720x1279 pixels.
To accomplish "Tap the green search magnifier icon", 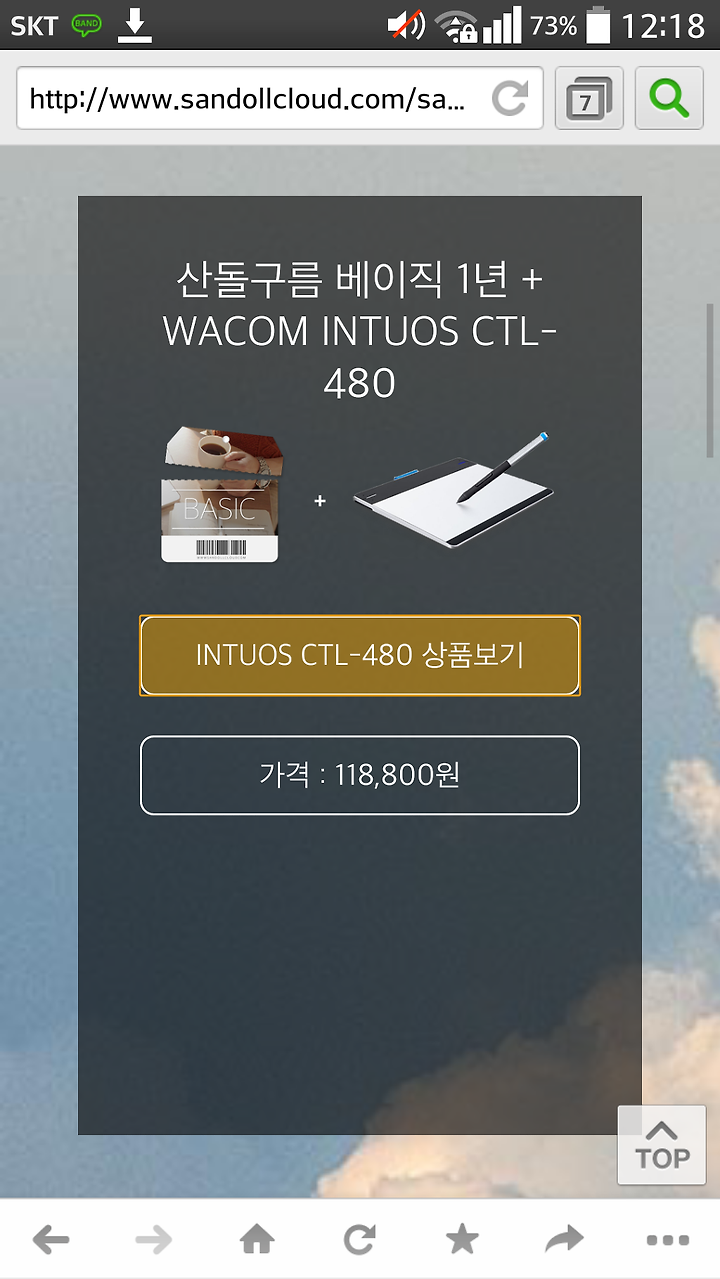I will point(669,98).
